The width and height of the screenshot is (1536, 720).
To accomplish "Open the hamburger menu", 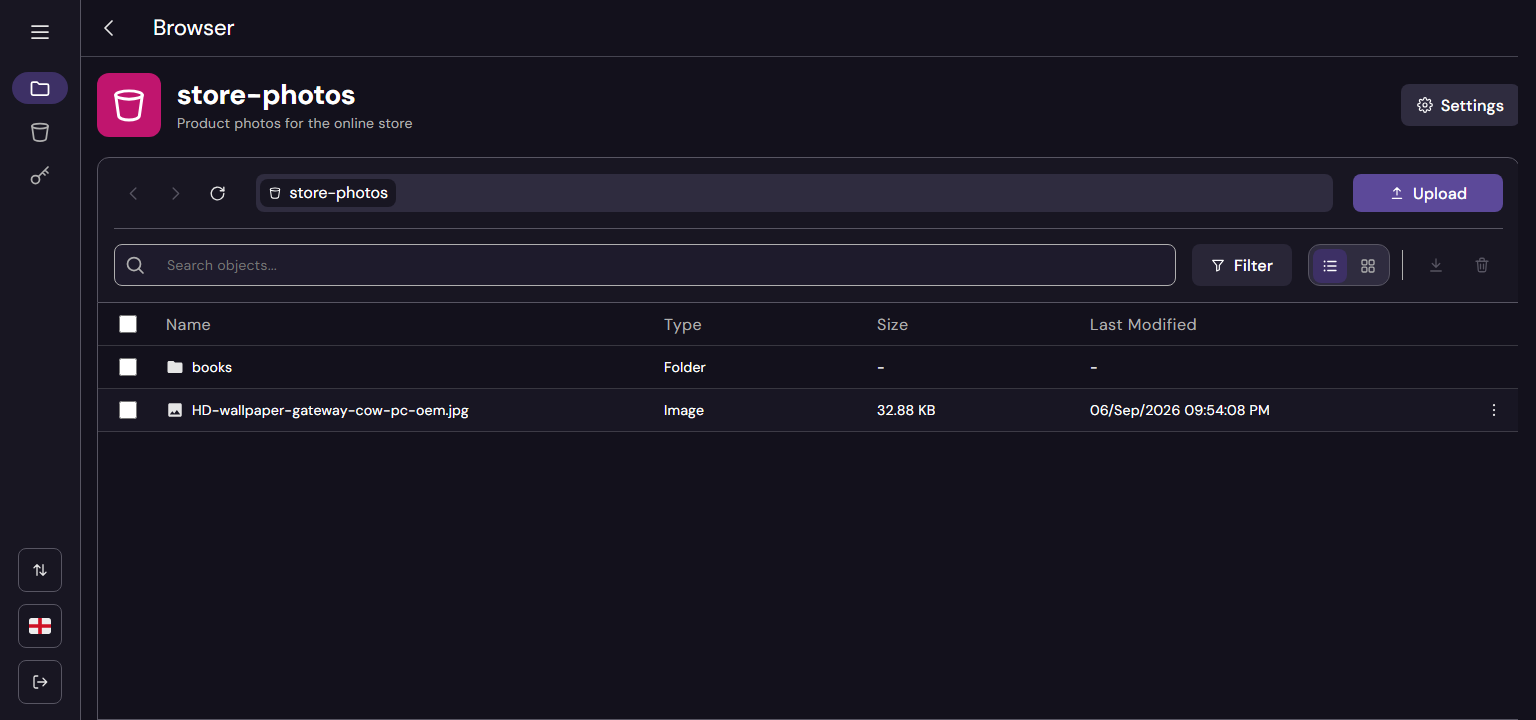I will (x=40, y=33).
